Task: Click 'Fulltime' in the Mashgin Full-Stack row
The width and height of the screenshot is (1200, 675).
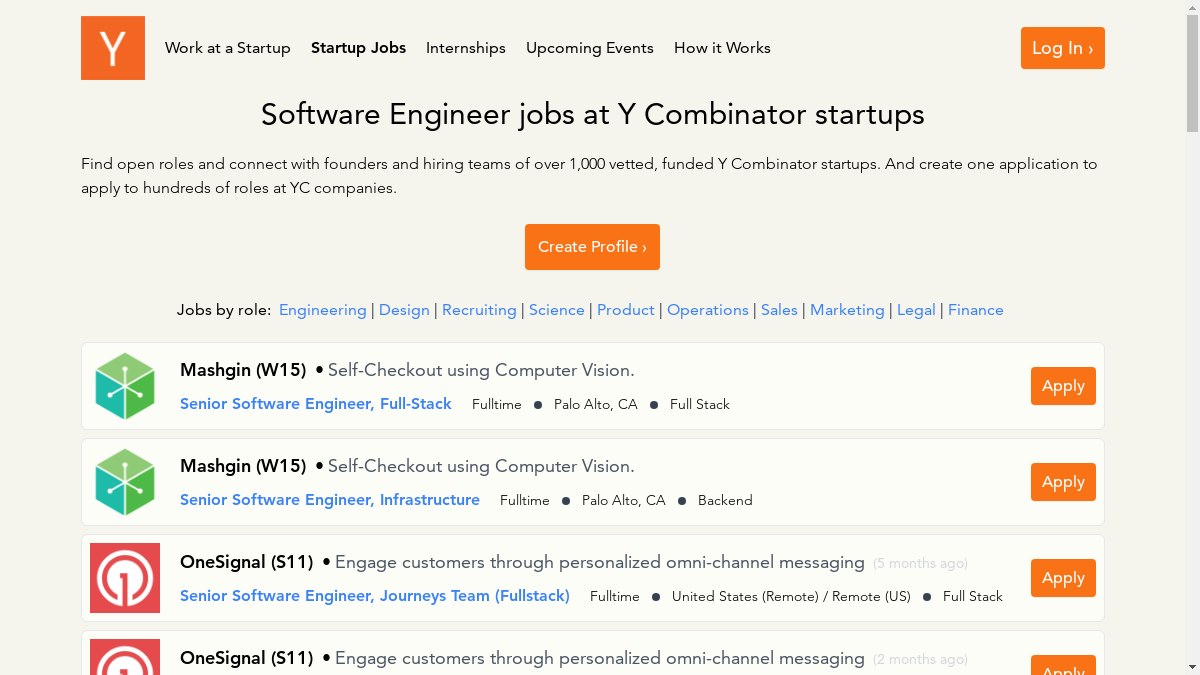Action: [x=497, y=404]
